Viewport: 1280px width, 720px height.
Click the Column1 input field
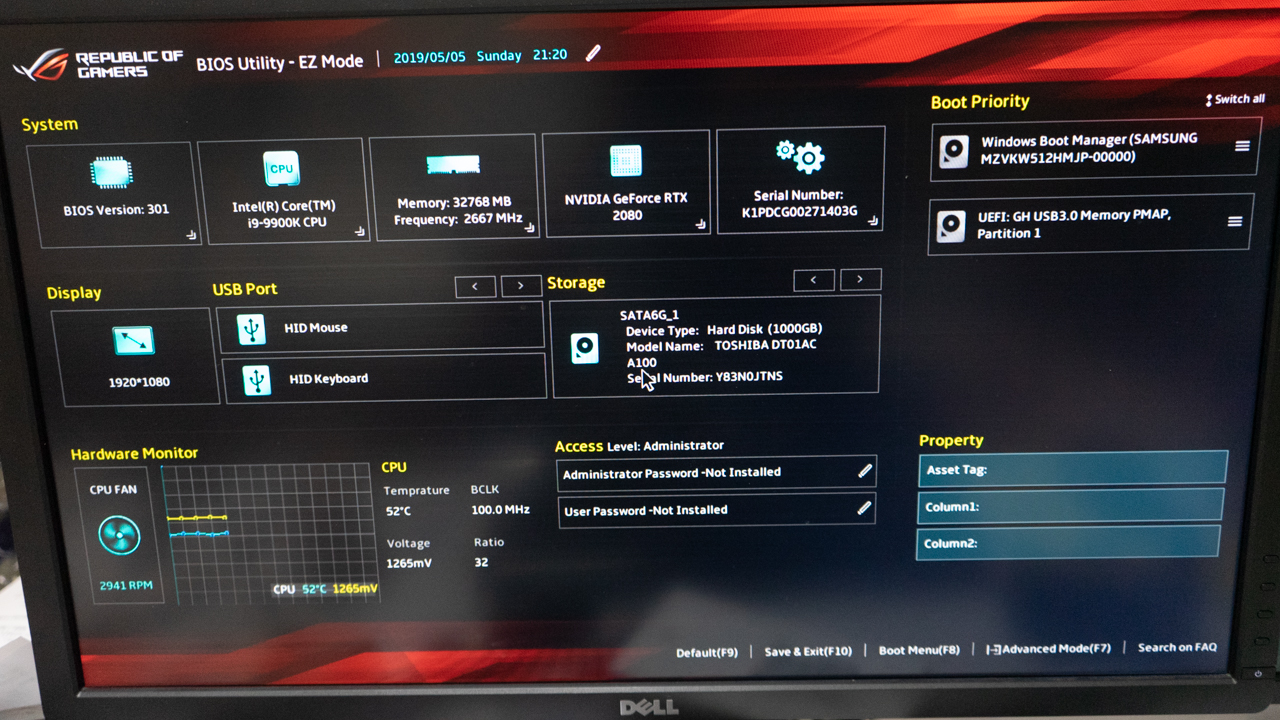[x=1071, y=506]
